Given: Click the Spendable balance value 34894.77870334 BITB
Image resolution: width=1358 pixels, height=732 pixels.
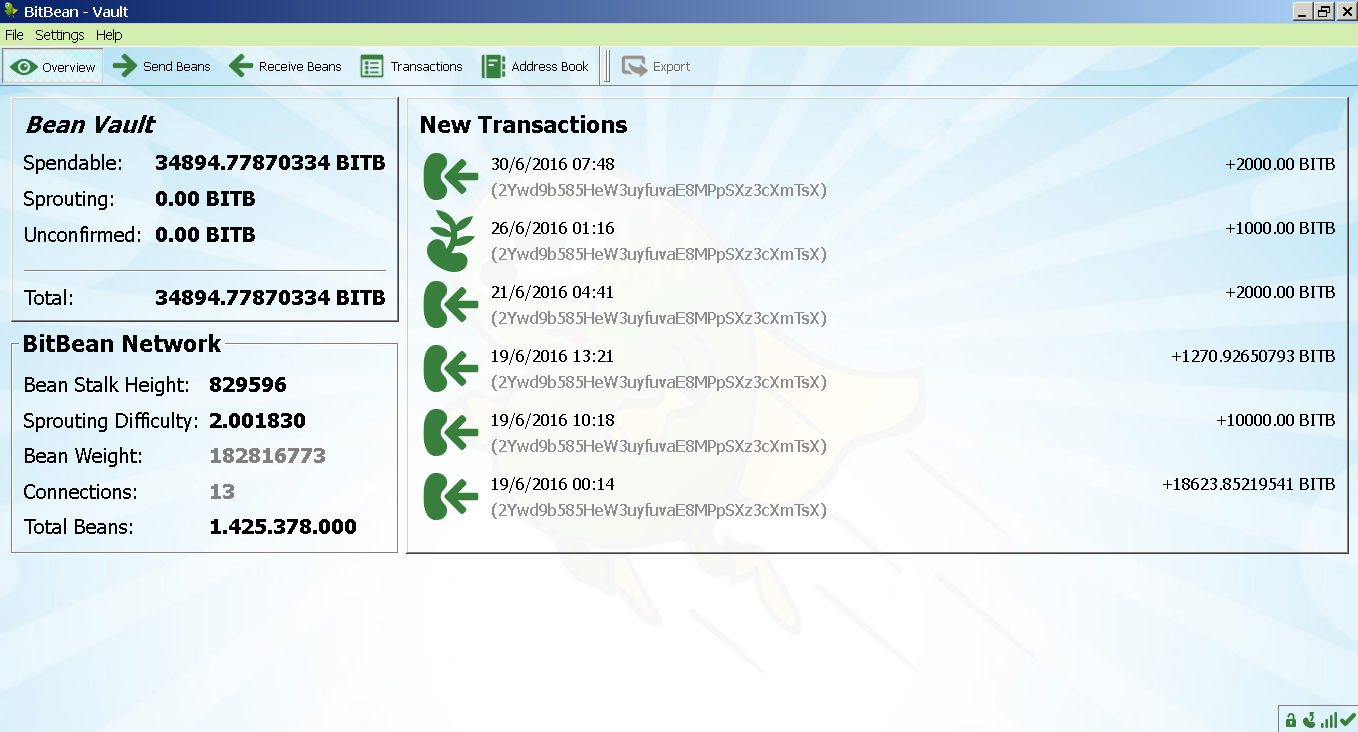Looking at the screenshot, I should point(270,163).
